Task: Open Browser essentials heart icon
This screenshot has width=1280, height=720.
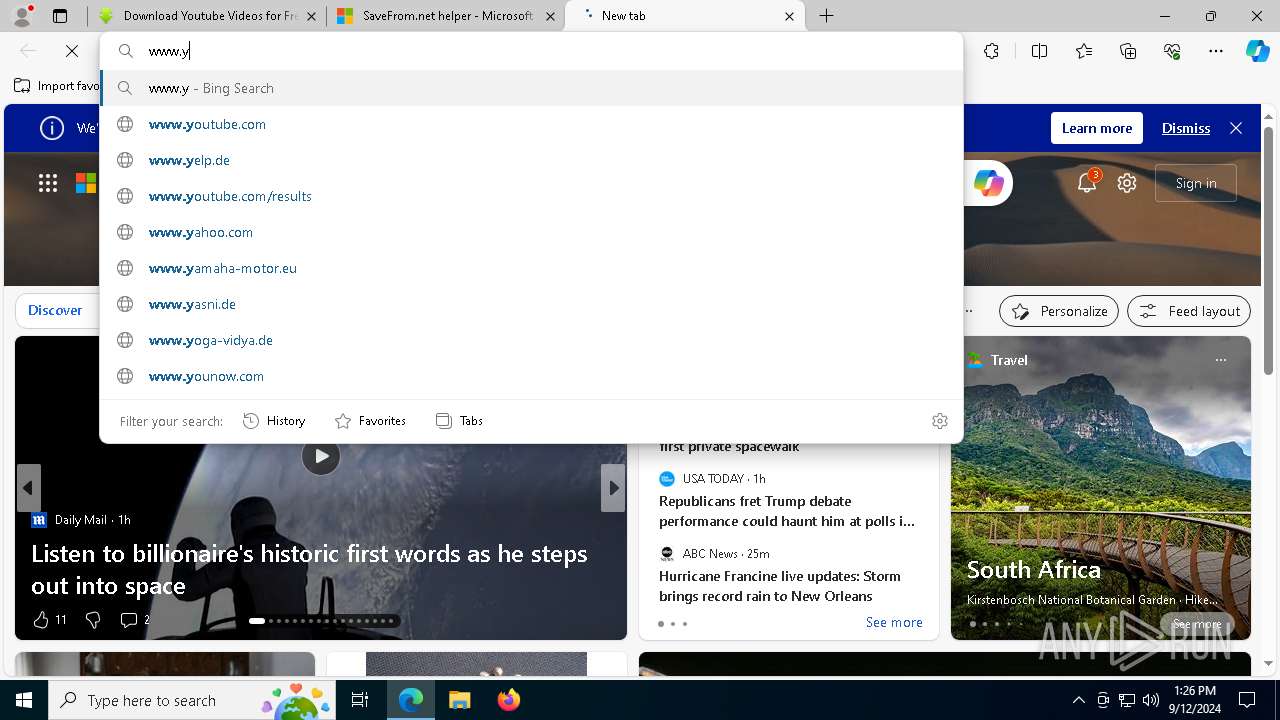Action: 1172,51
